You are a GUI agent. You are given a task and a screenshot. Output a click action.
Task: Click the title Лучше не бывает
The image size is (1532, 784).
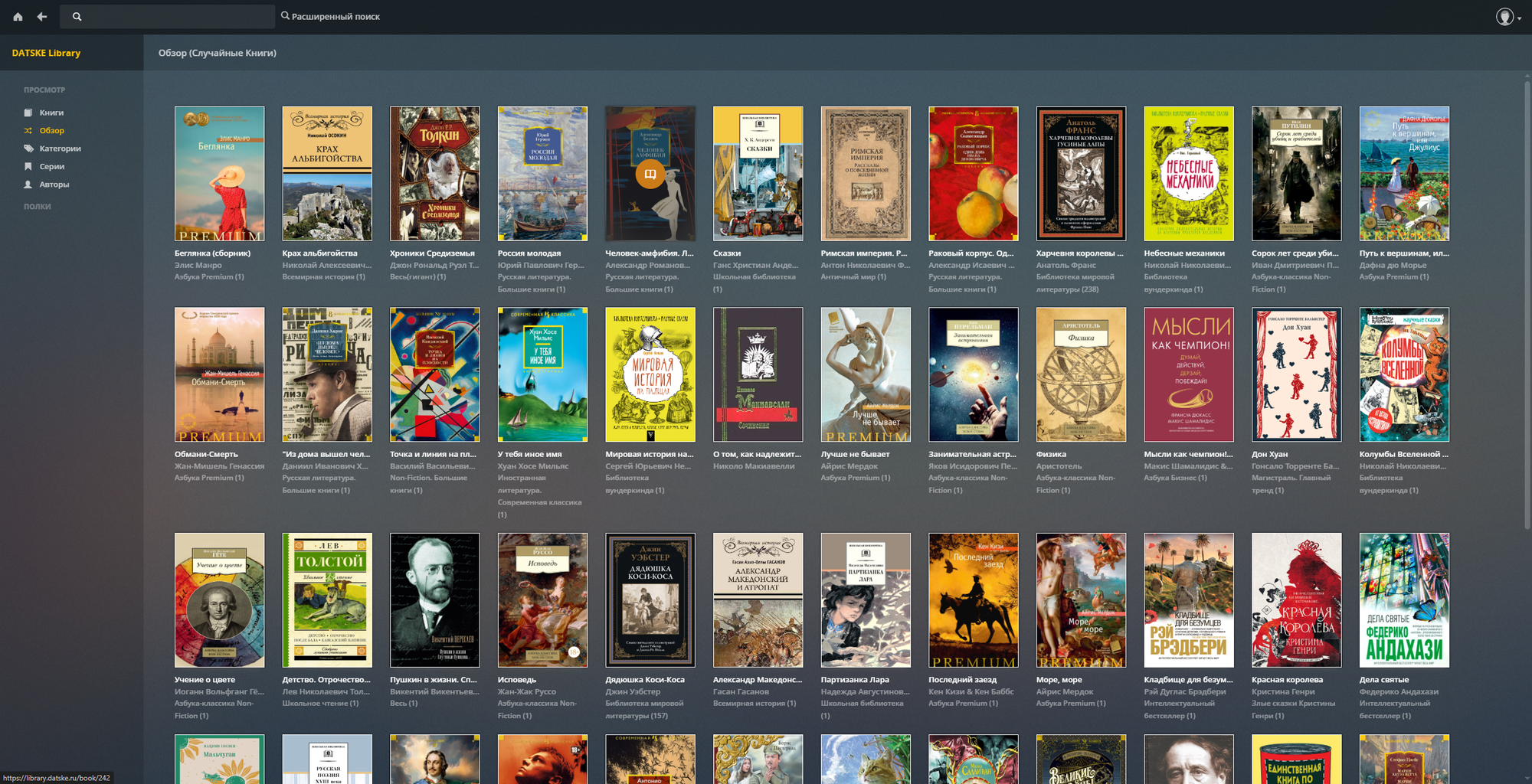(855, 454)
